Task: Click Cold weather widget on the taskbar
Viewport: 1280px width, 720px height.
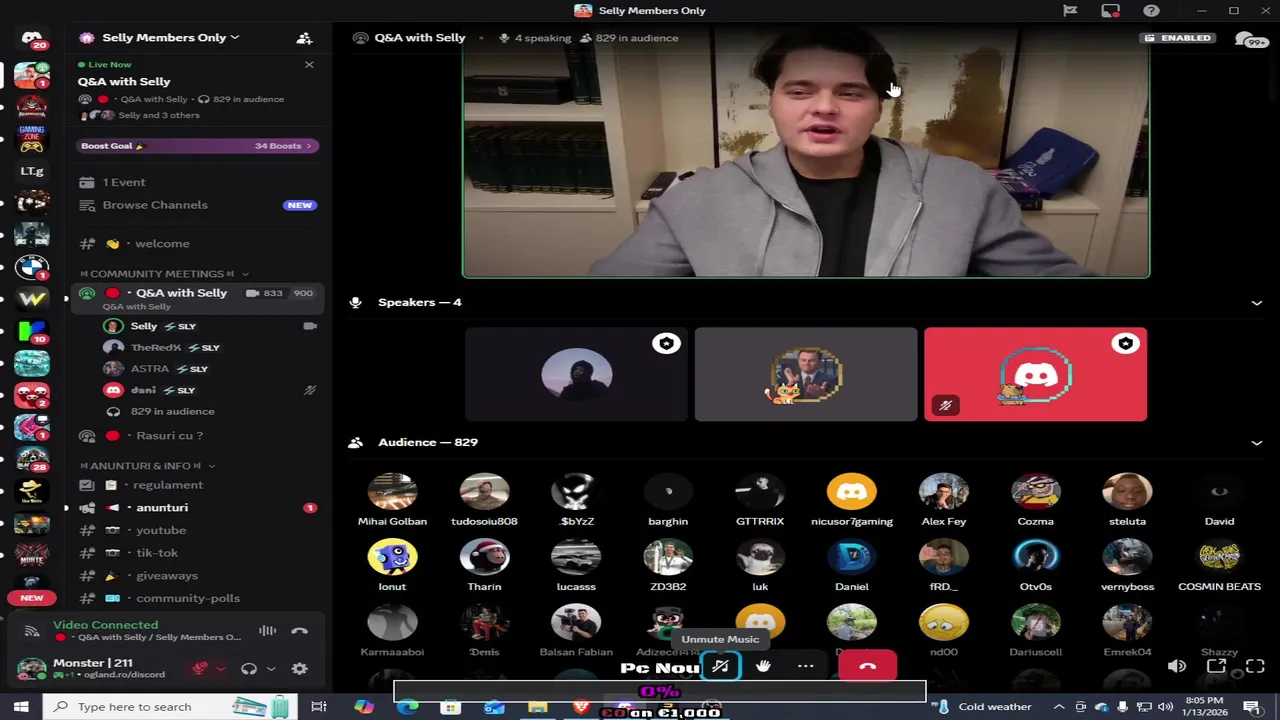Action: point(984,707)
